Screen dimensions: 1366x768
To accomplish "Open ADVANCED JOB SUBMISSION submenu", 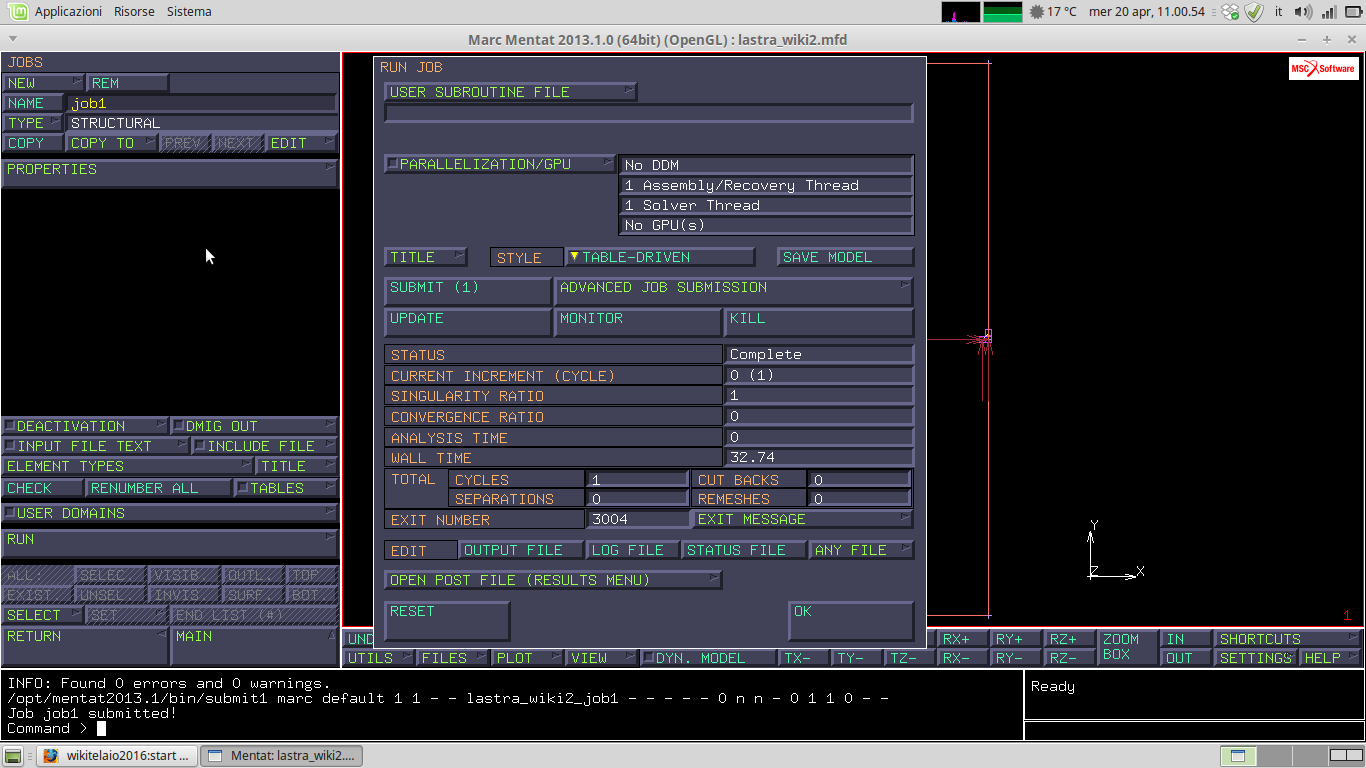I will click(x=733, y=291).
